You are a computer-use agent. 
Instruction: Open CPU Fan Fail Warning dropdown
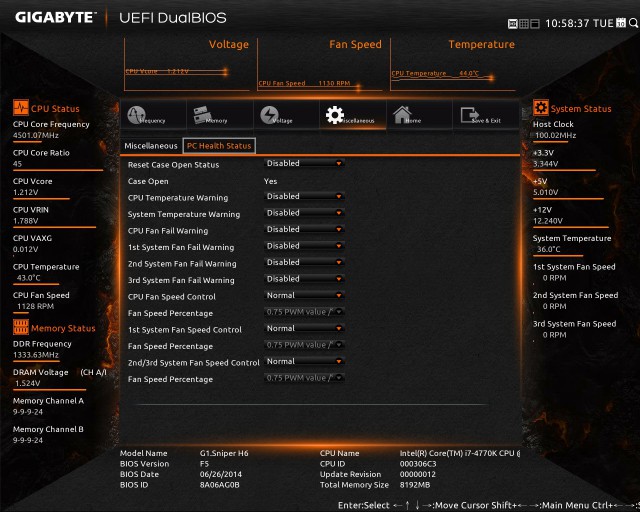point(304,229)
